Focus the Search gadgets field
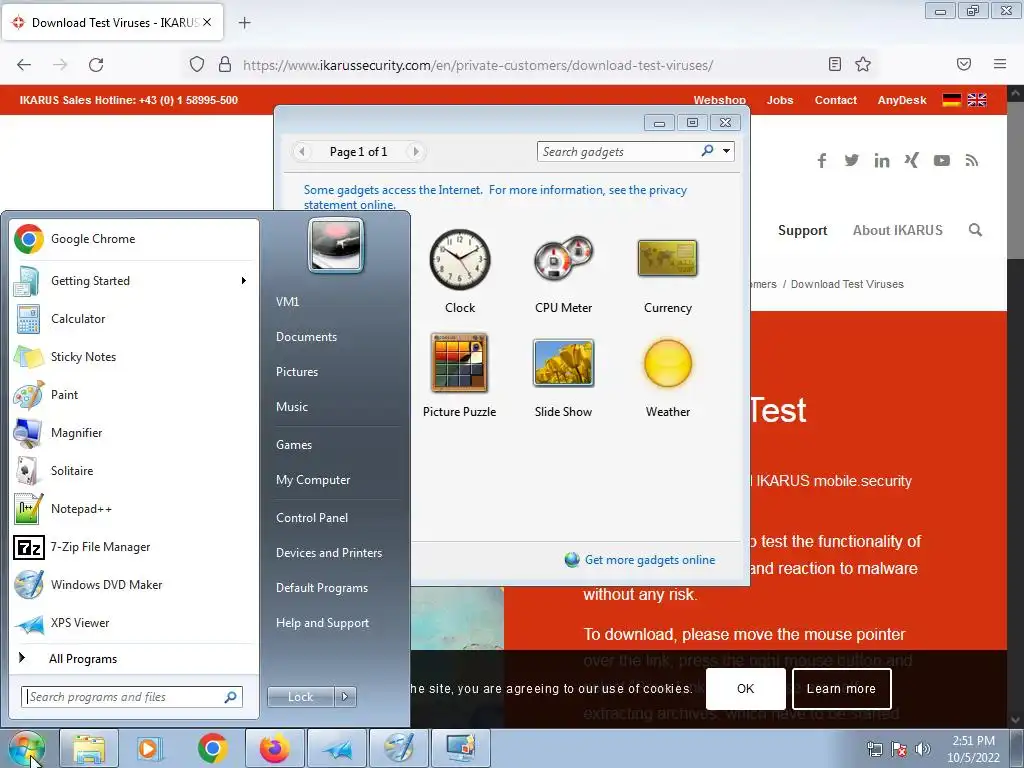Viewport: 1024px width, 768px height. click(x=620, y=152)
